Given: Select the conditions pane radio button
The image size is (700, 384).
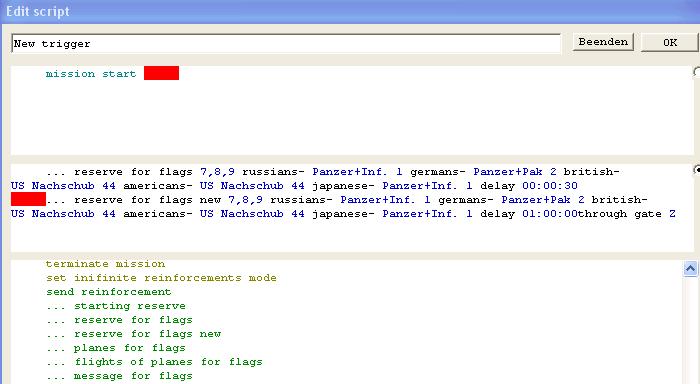Looking at the screenshot, I should 696,72.
